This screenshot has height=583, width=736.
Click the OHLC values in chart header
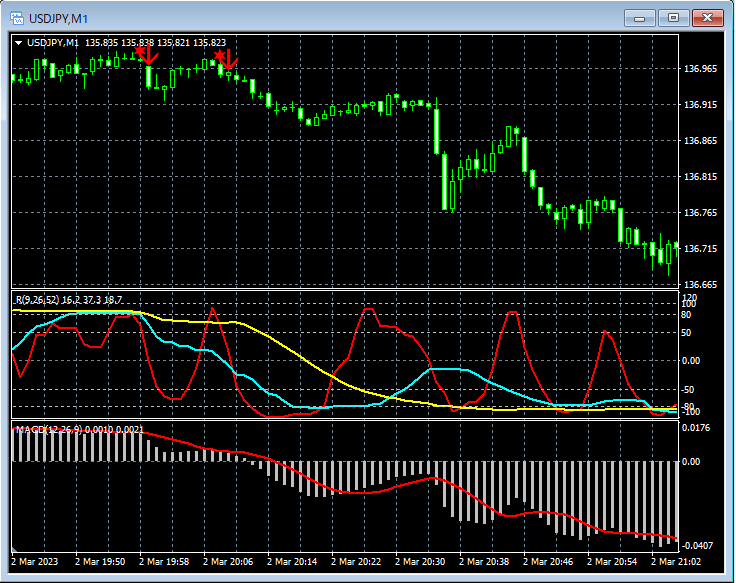pos(155,42)
